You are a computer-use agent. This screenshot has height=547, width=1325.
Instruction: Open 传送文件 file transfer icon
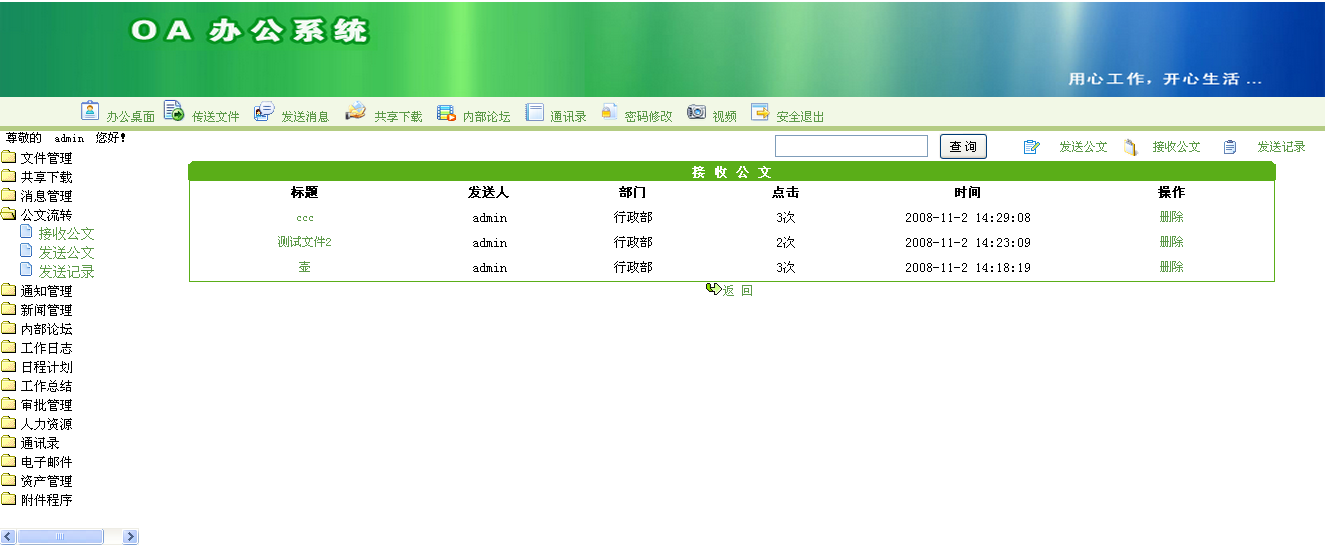point(173,111)
